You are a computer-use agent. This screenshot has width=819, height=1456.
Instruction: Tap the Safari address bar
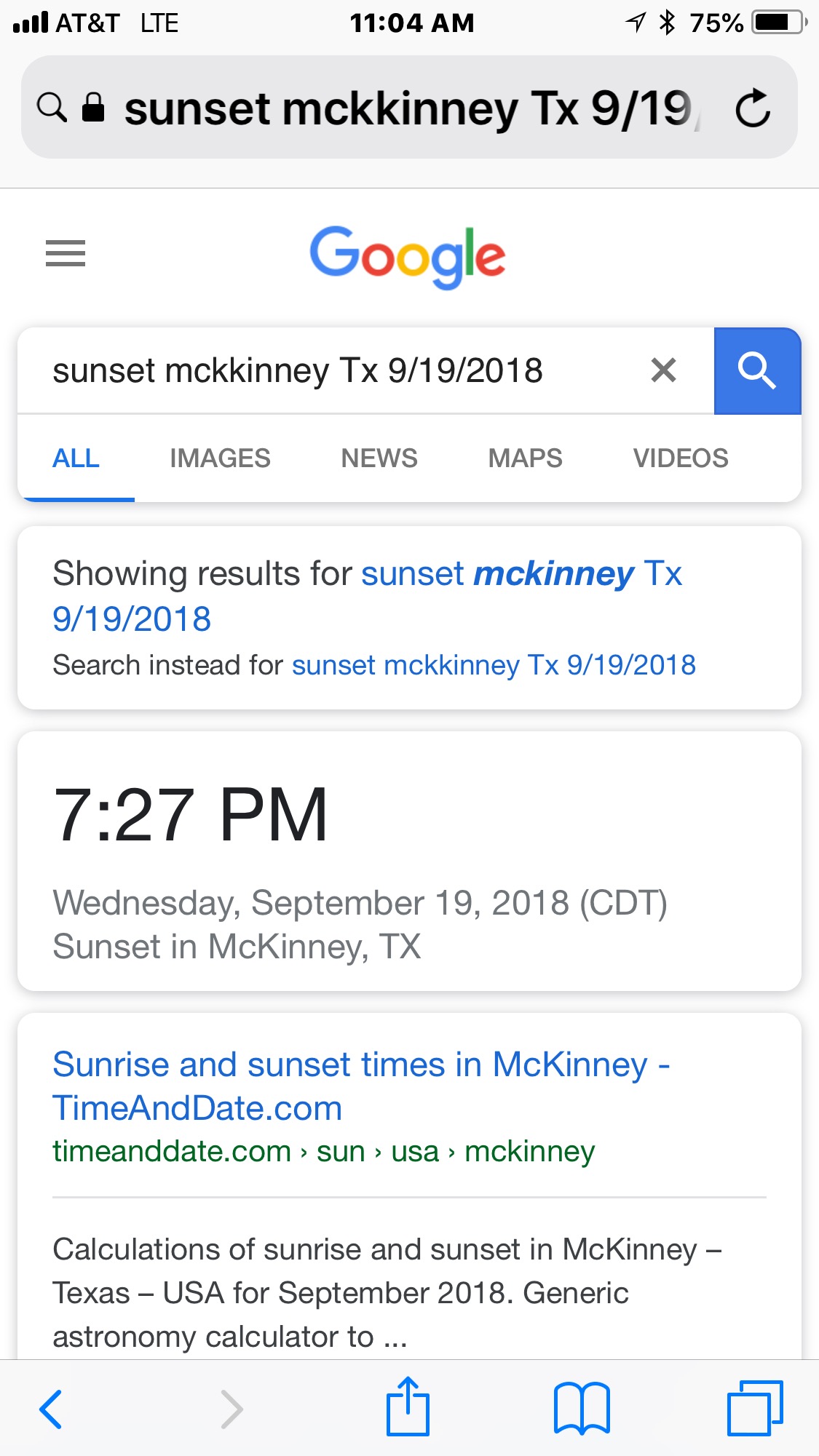tap(408, 108)
